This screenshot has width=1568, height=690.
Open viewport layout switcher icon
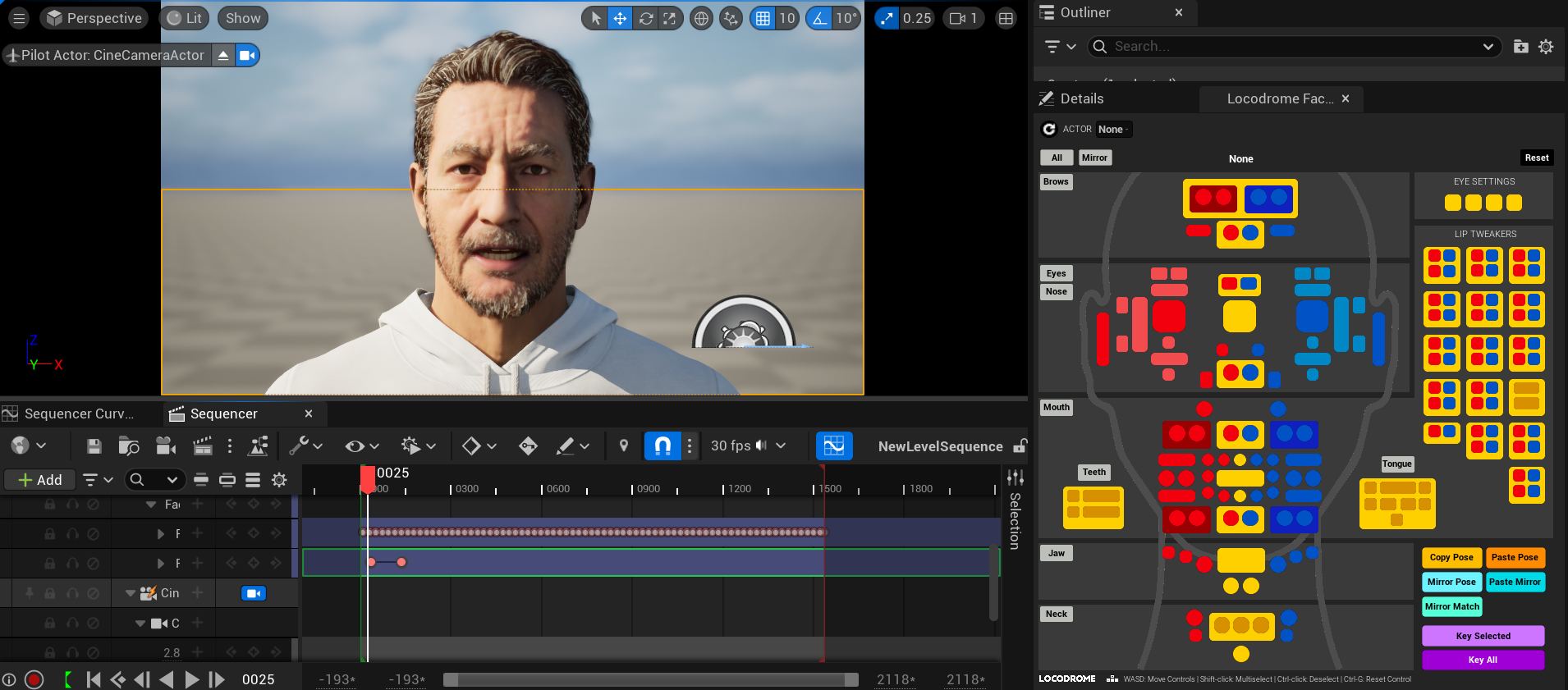click(1006, 18)
